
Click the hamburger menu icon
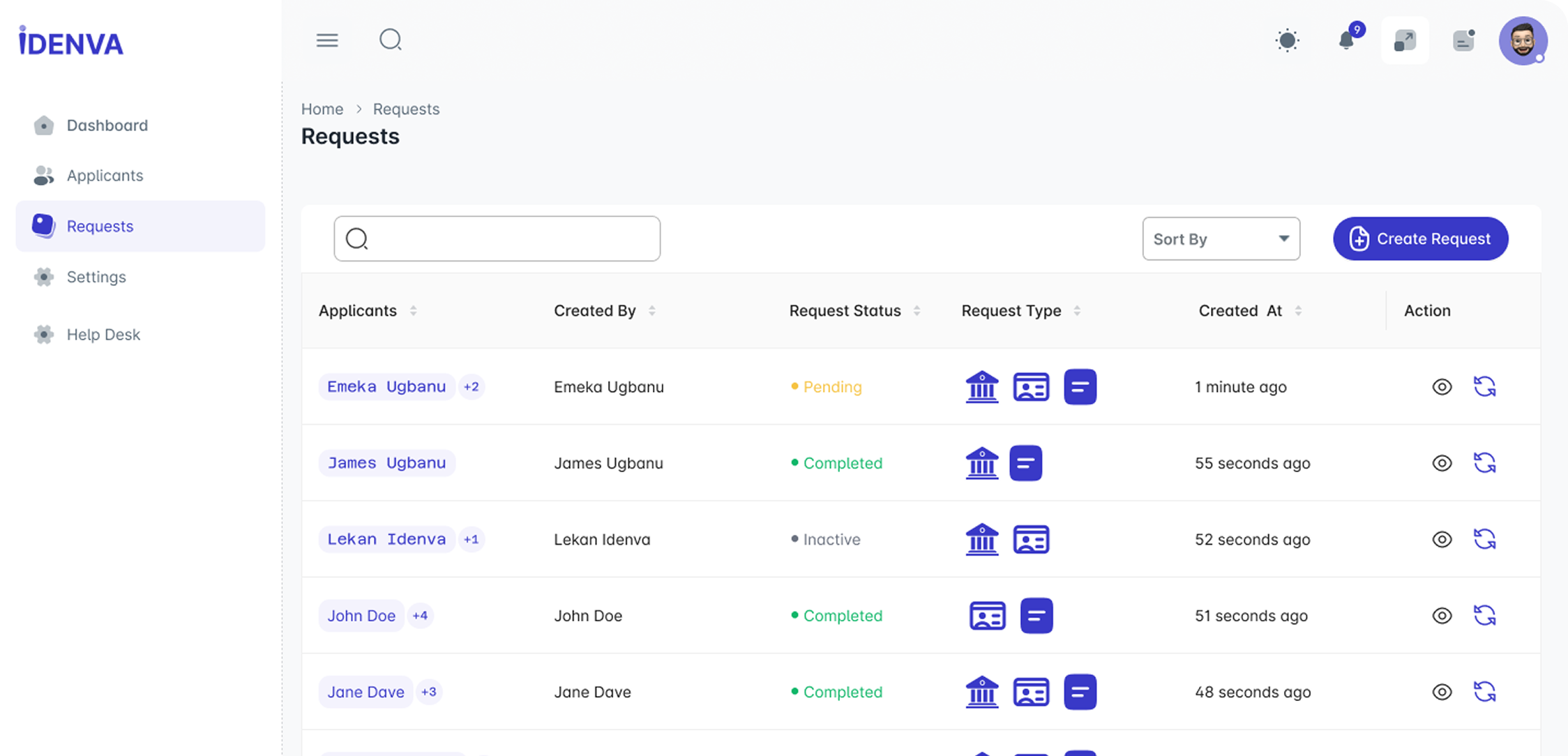[327, 40]
